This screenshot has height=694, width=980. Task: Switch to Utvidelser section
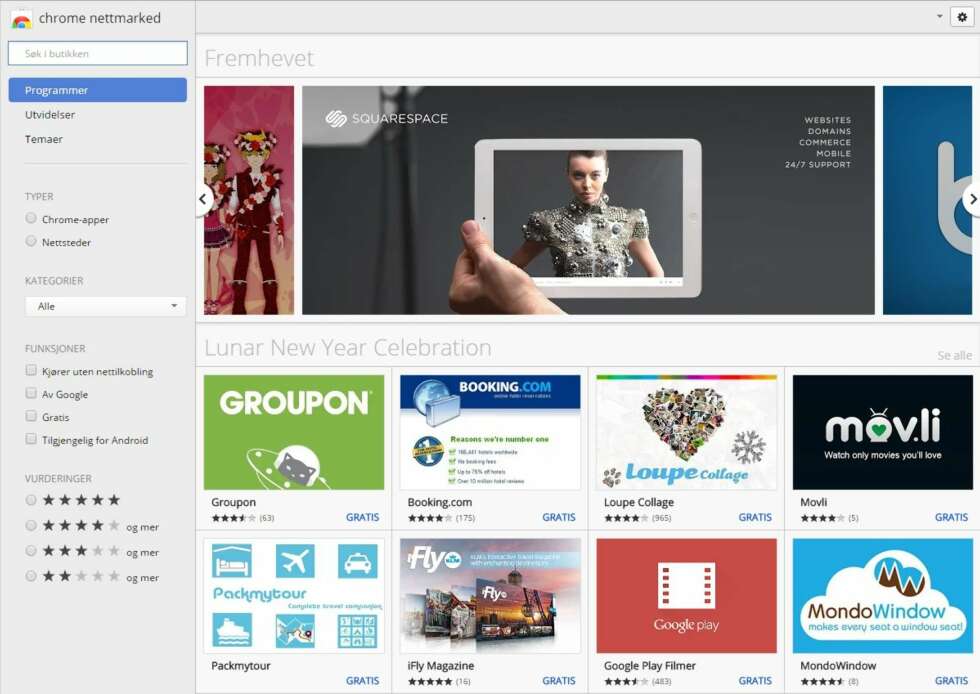tap(50, 114)
